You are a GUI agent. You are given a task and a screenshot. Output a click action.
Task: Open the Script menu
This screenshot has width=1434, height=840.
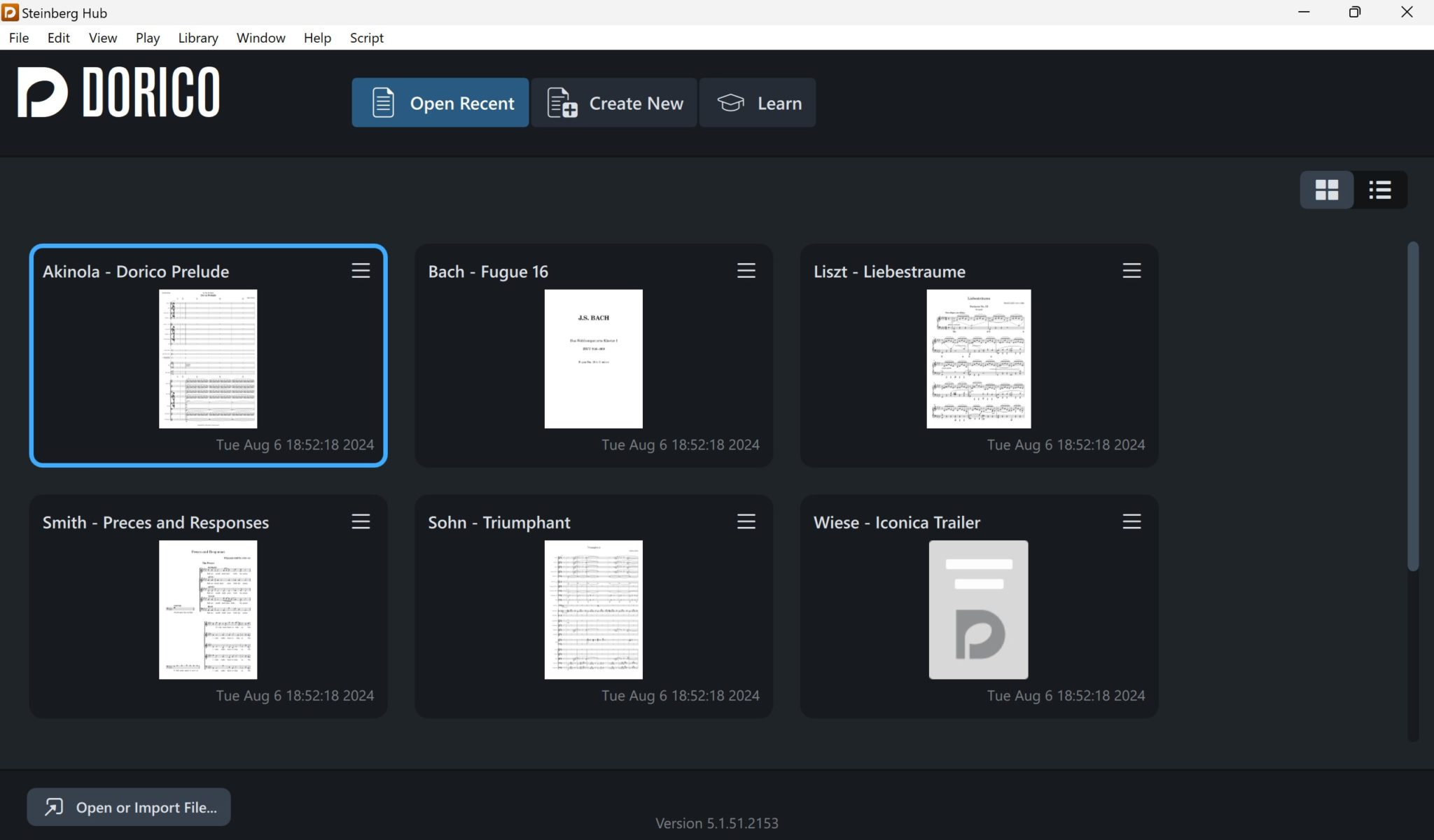366,38
